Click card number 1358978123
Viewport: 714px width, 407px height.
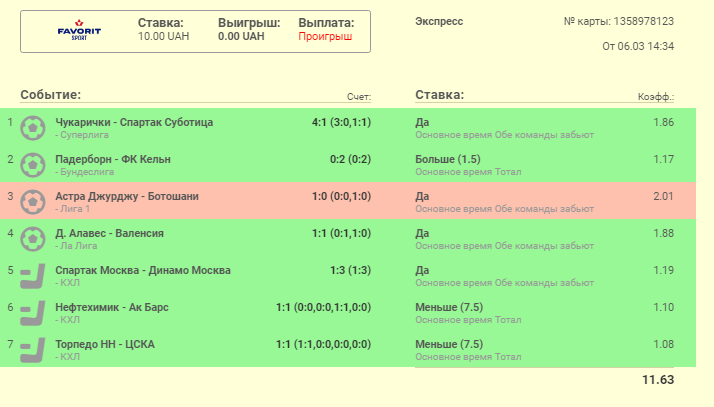pyautogui.click(x=643, y=21)
